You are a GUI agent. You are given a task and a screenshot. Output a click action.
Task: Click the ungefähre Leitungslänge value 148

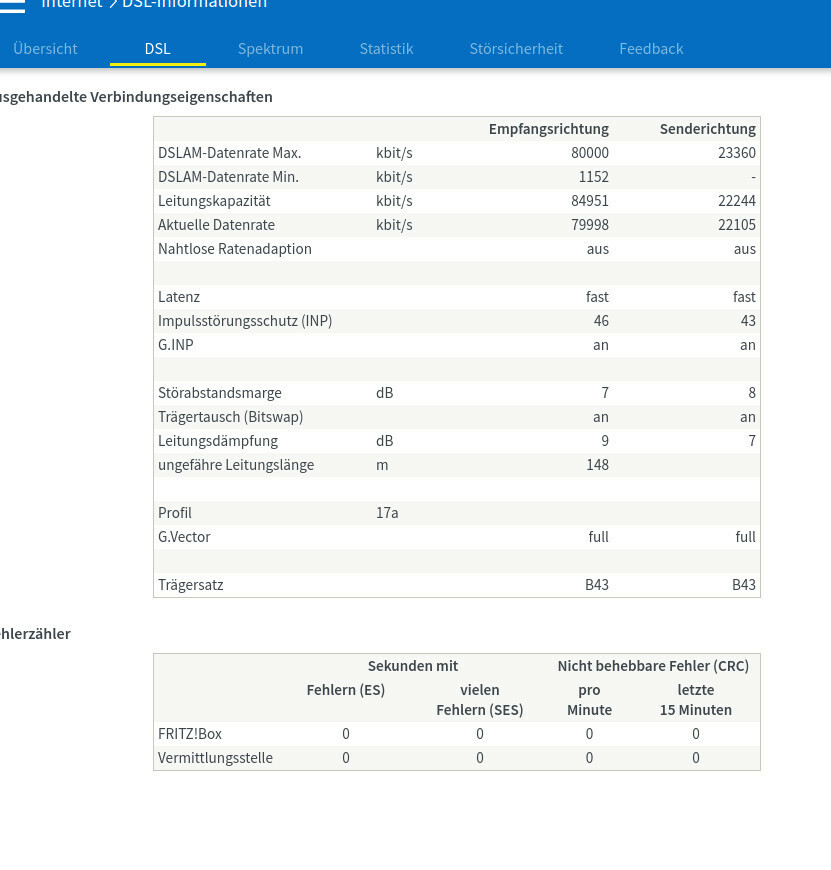pyautogui.click(x=597, y=465)
